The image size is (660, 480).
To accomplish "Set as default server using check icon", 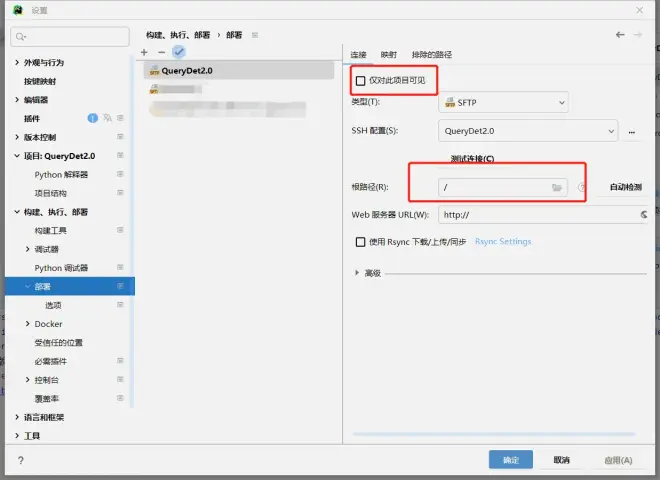I will click(179, 52).
